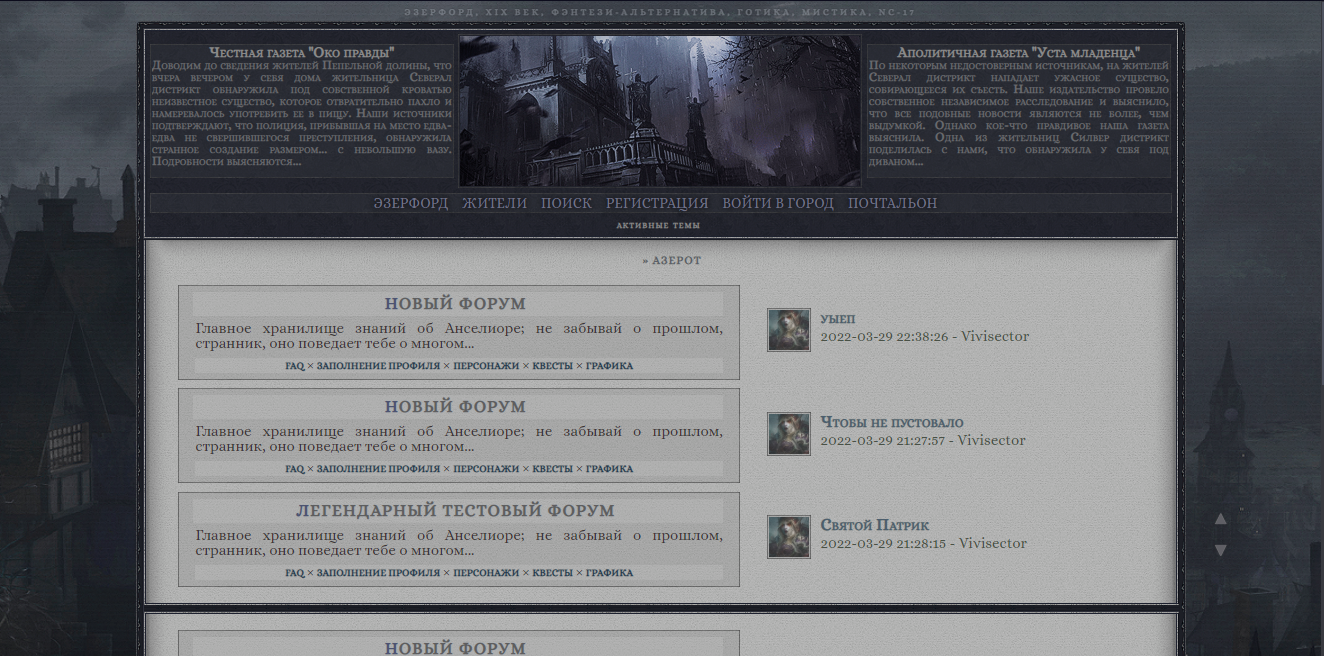Viewport: 1324px width, 656px height.
Task: Click the scroll-to-top up arrow
Action: click(1220, 519)
